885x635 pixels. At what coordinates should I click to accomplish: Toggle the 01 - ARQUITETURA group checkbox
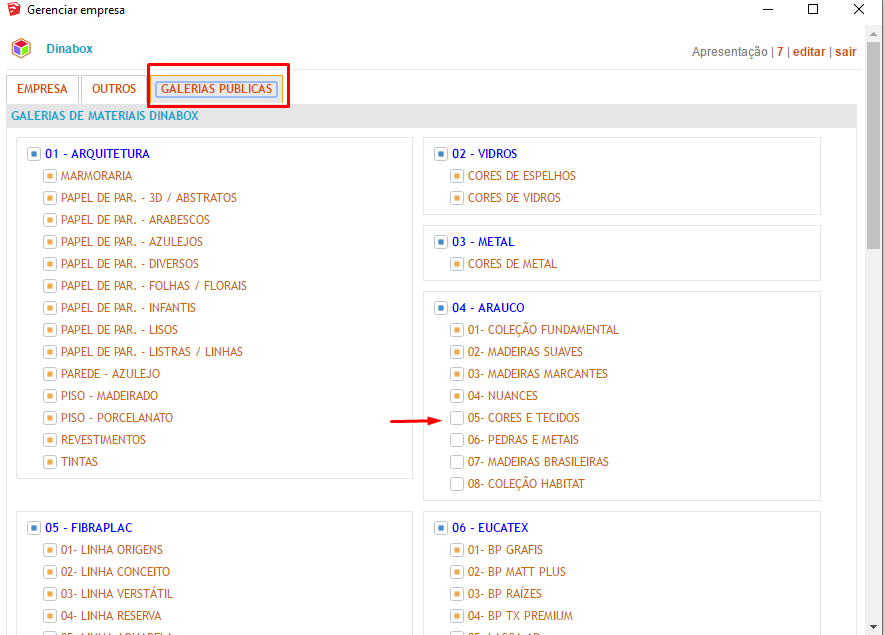34,154
